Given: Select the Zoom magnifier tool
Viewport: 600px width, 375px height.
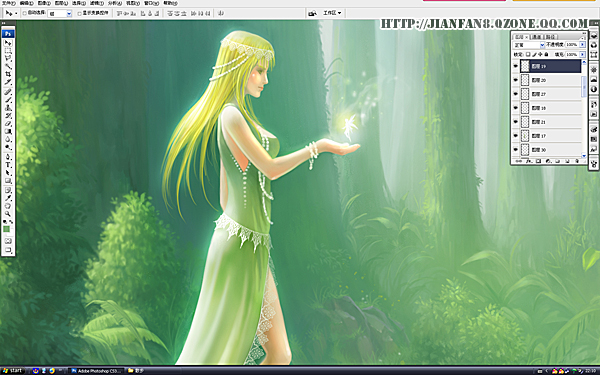Looking at the screenshot, I should point(8,214).
